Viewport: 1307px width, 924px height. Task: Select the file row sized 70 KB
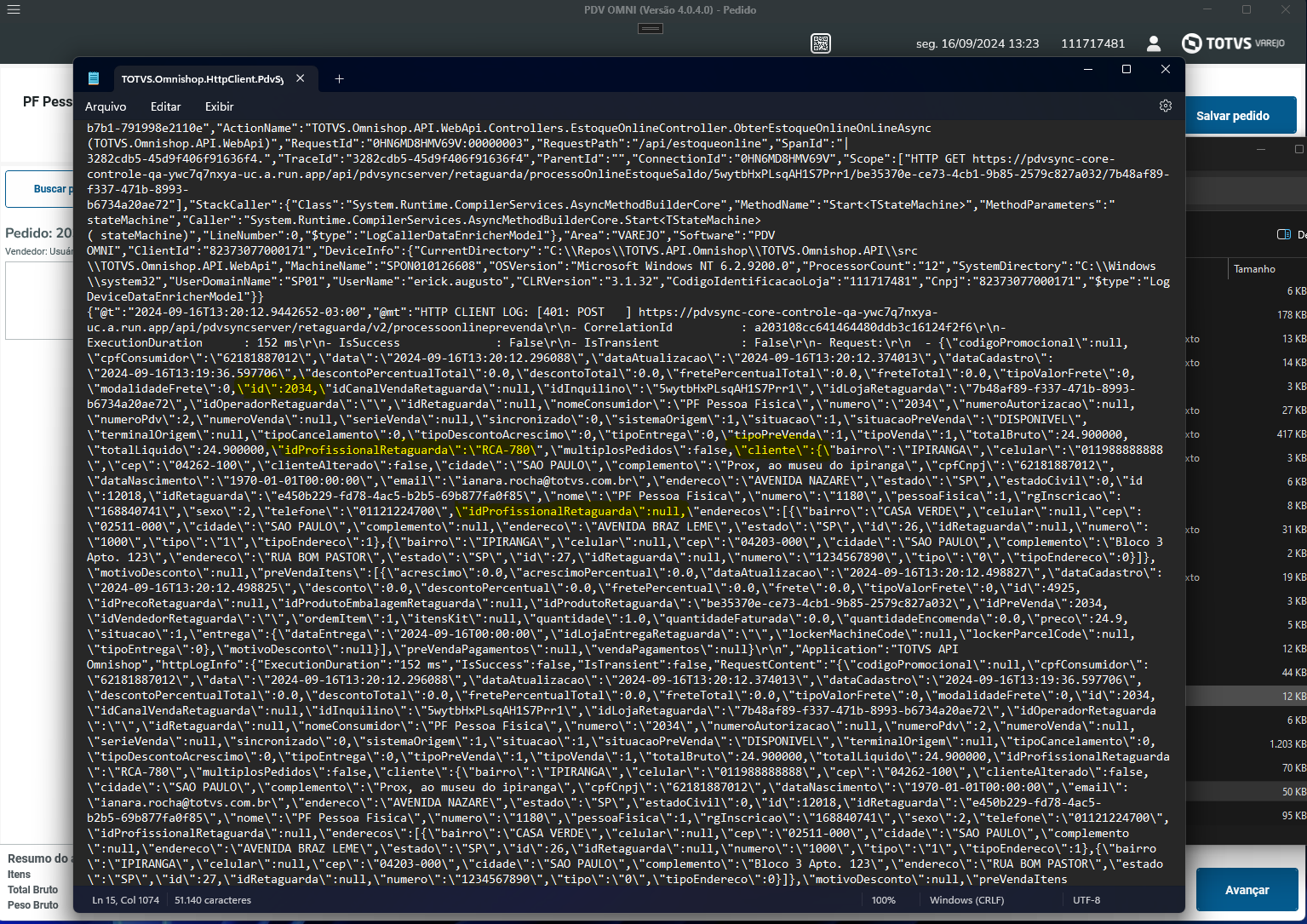point(1246,768)
